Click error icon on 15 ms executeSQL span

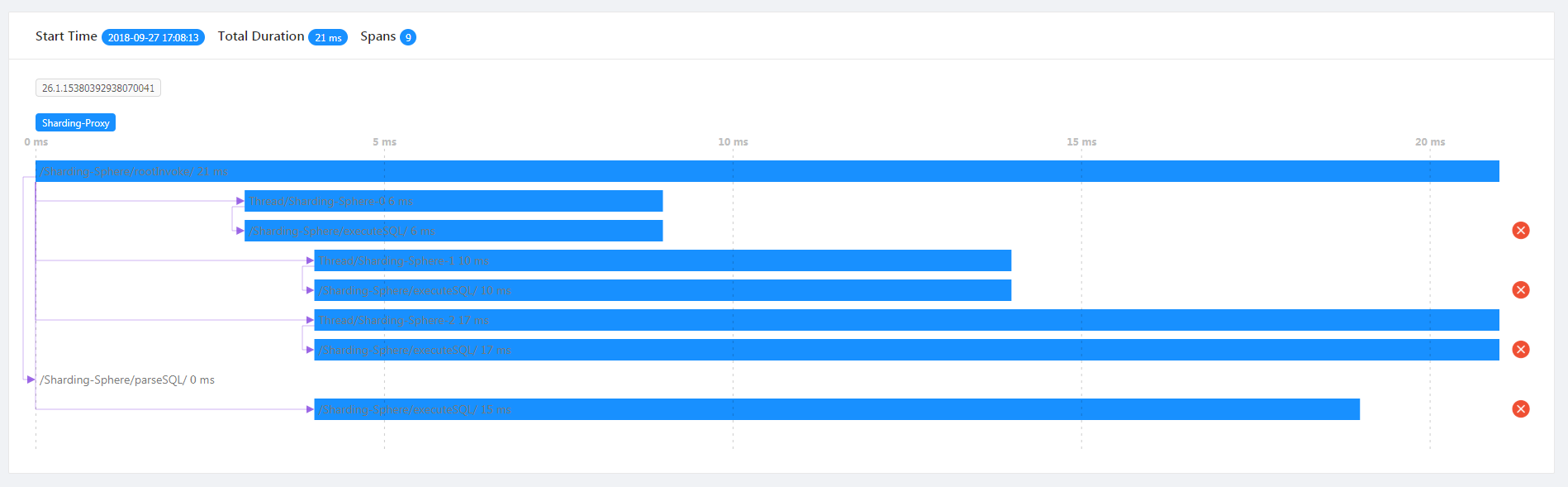click(x=1520, y=409)
